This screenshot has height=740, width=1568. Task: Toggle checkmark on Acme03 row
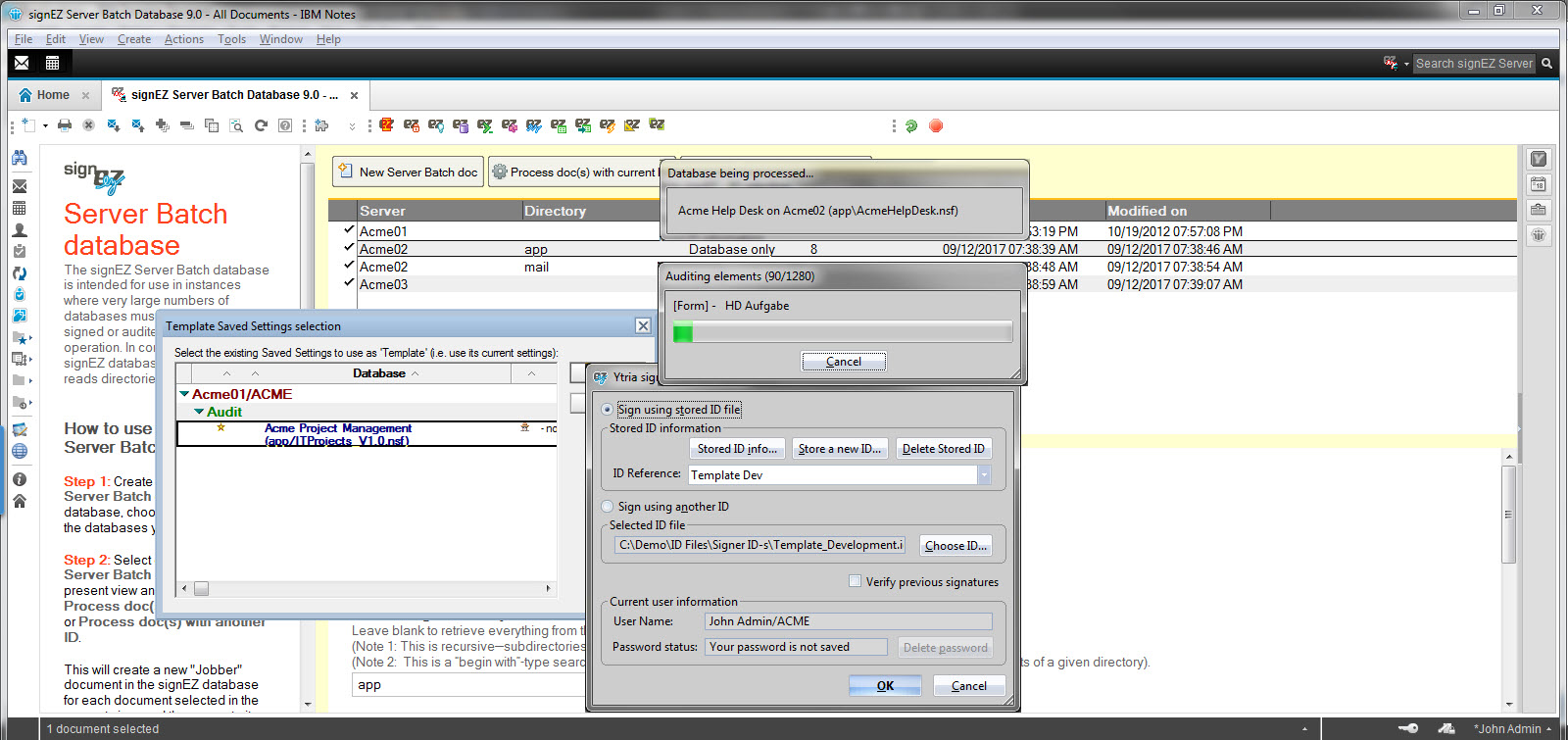pos(349,282)
